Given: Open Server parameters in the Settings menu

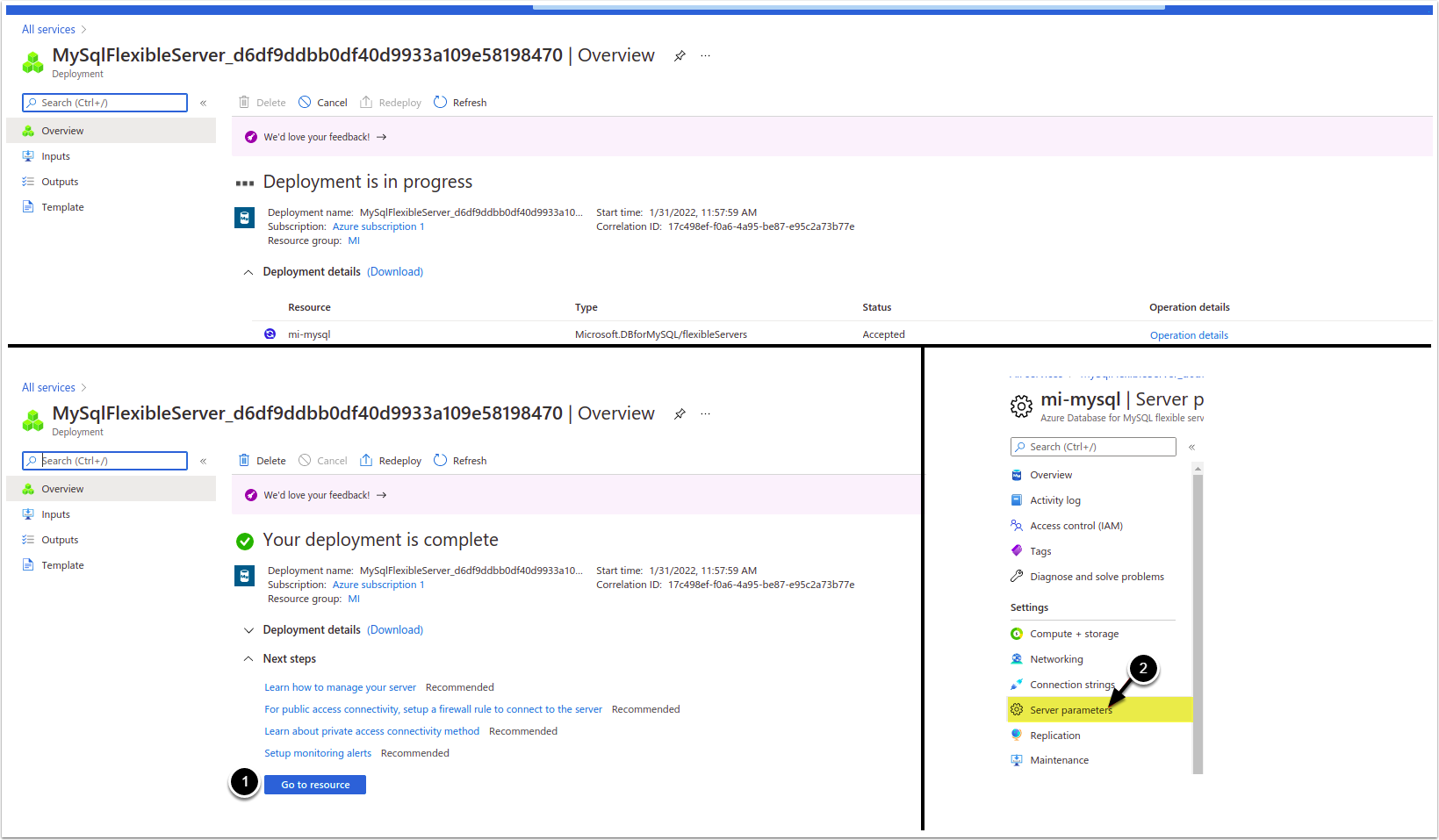Looking at the screenshot, I should click(x=1070, y=710).
